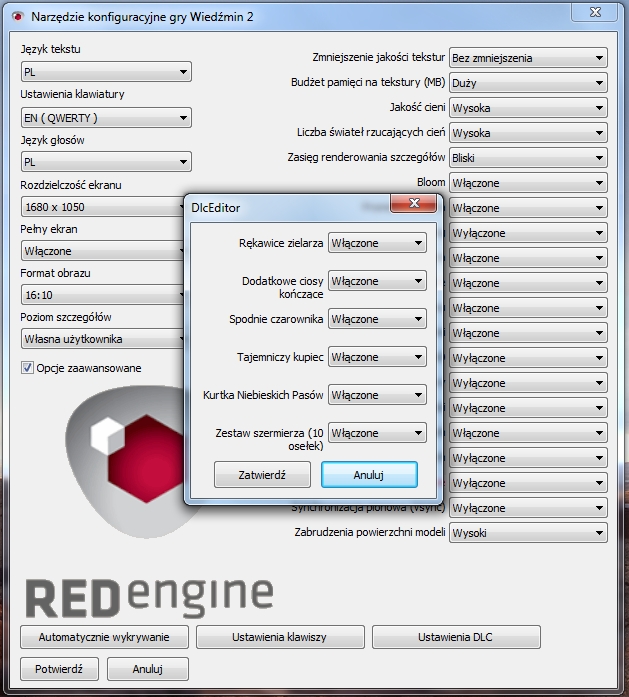Open the Dodatkowe ciosy kończące dropdown

tap(377, 281)
